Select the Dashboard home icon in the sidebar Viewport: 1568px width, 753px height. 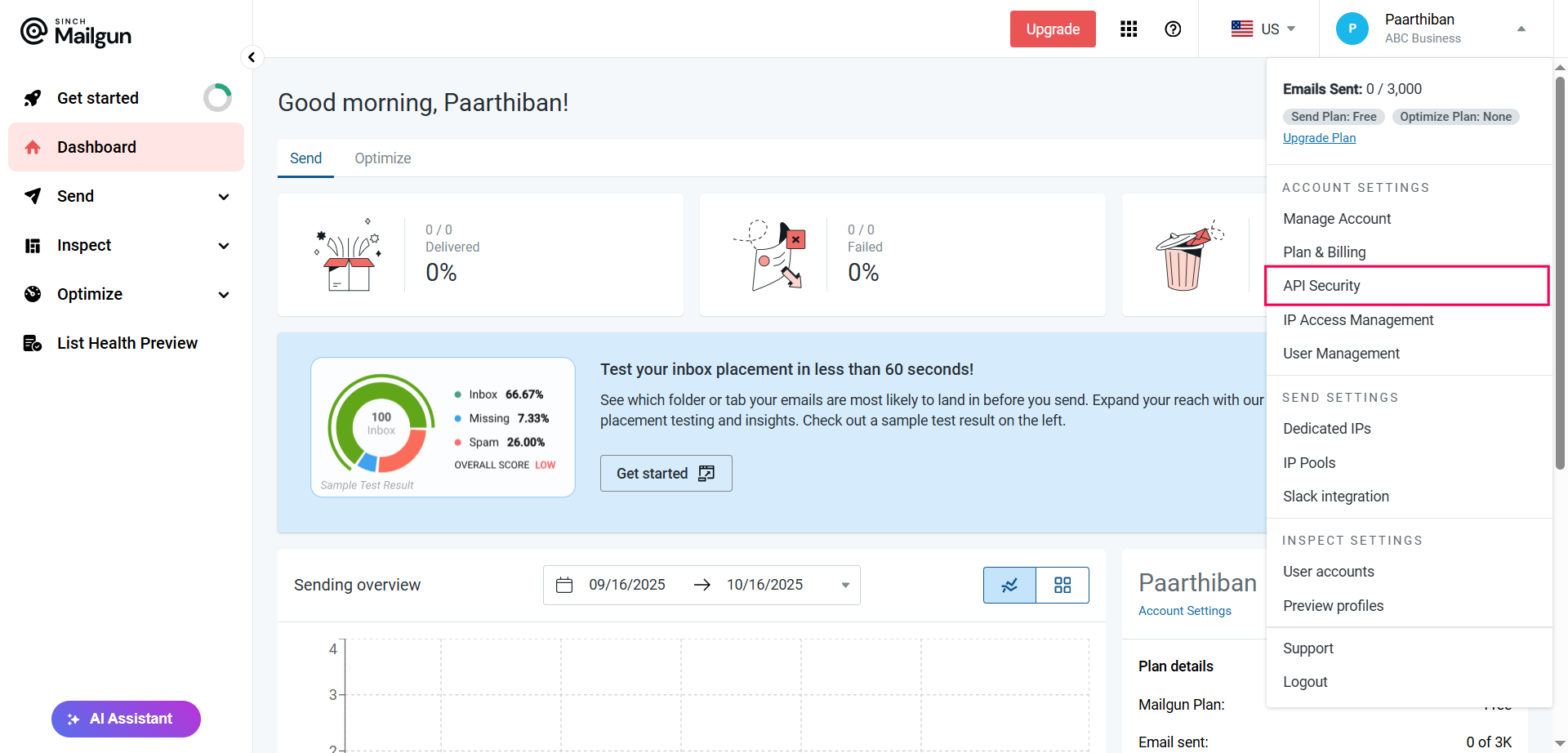tap(33, 147)
